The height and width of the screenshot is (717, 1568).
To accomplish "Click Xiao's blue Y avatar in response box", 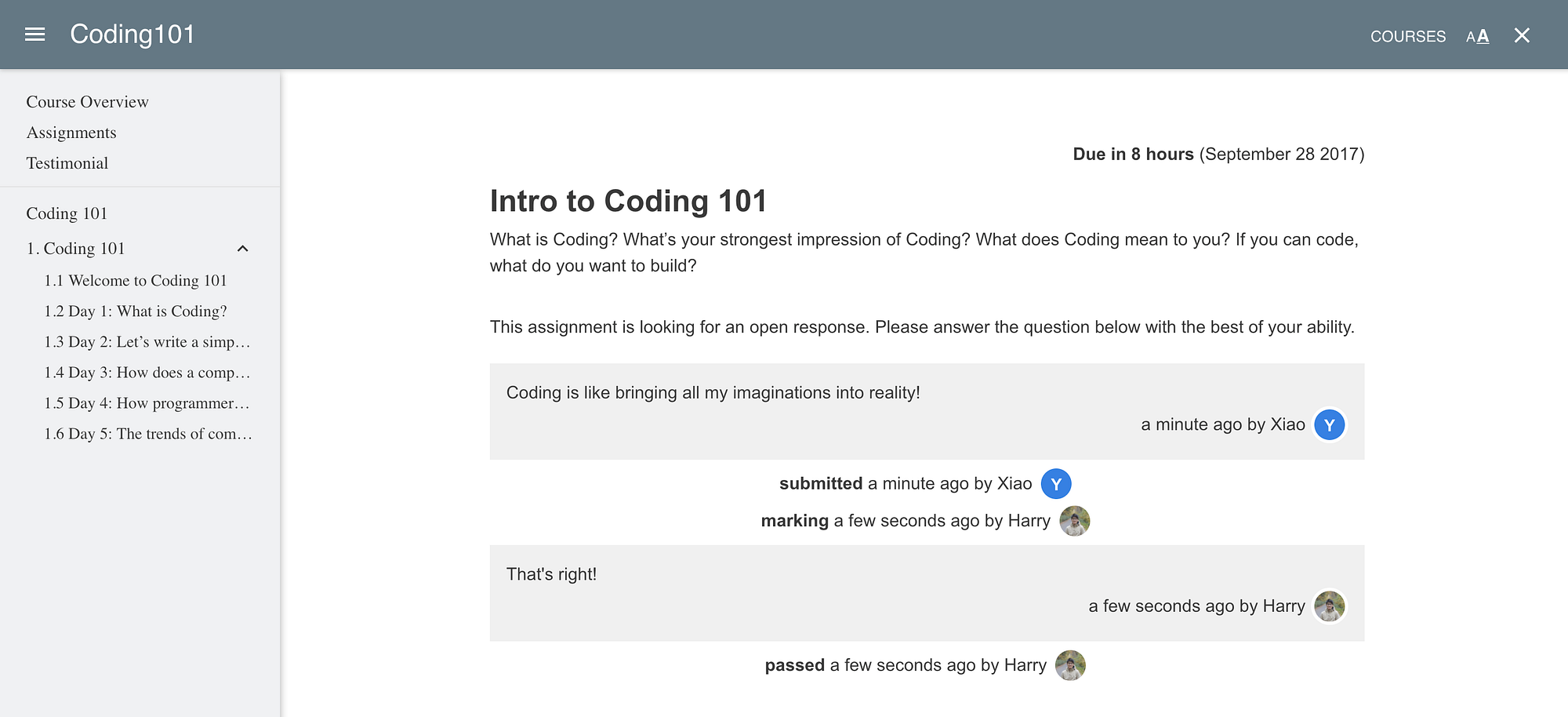I will tap(1329, 425).
